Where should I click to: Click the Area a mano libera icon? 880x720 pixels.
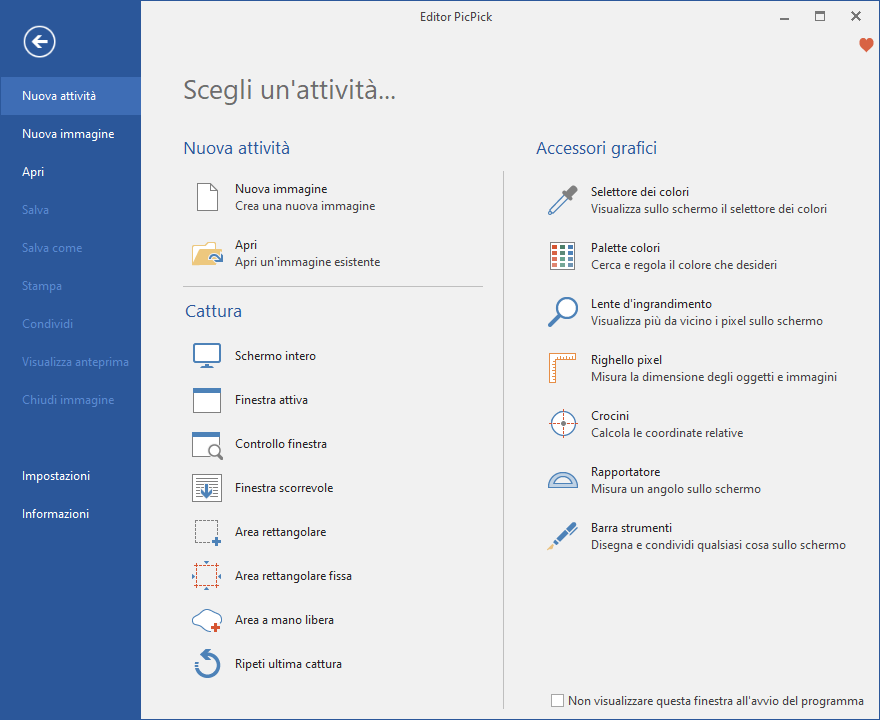pyautogui.click(x=207, y=620)
